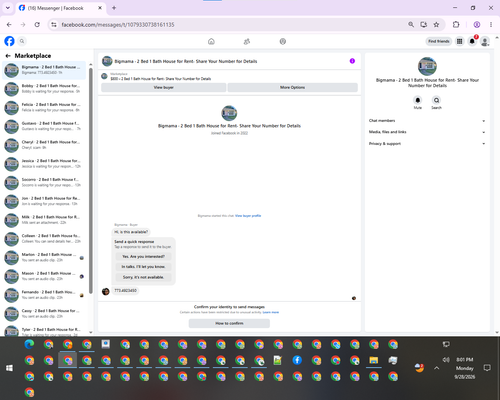Expand the Chat members section
The width and height of the screenshot is (500, 400).
click(x=427, y=121)
